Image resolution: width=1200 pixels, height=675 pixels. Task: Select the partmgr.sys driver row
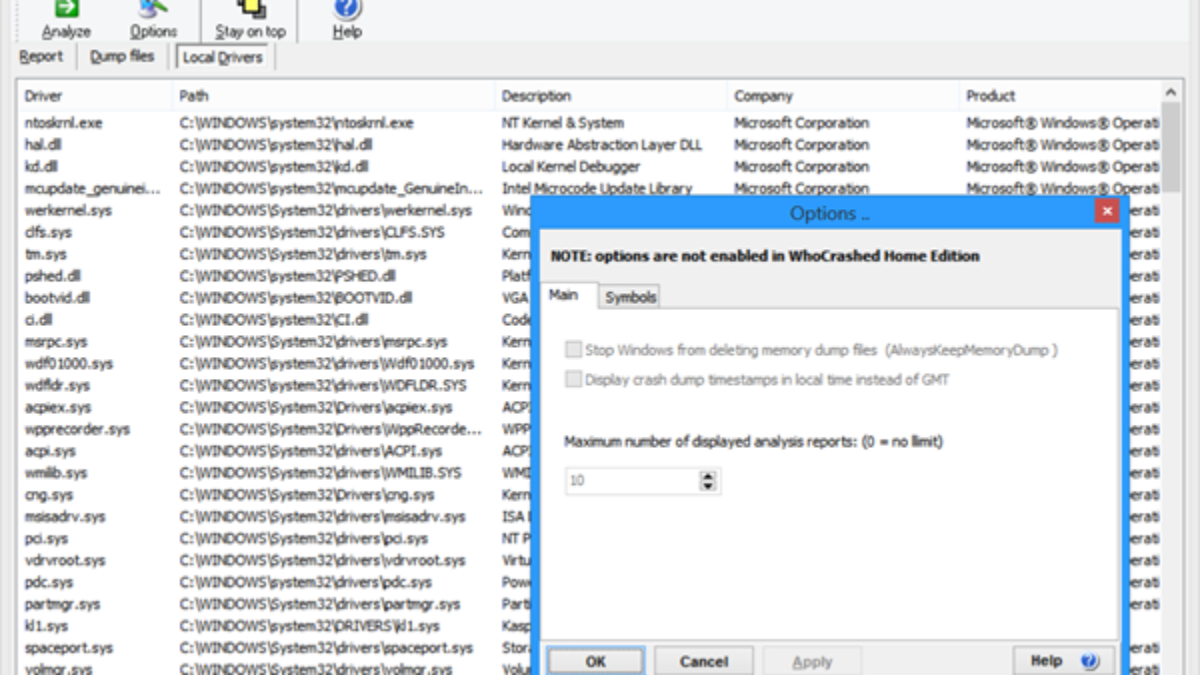[x=275, y=604]
